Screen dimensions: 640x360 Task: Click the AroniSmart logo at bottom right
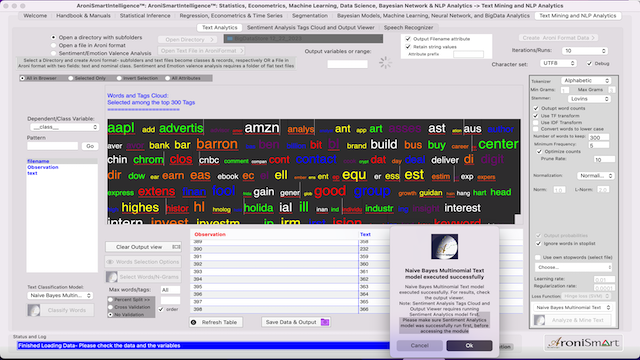[x=583, y=343]
